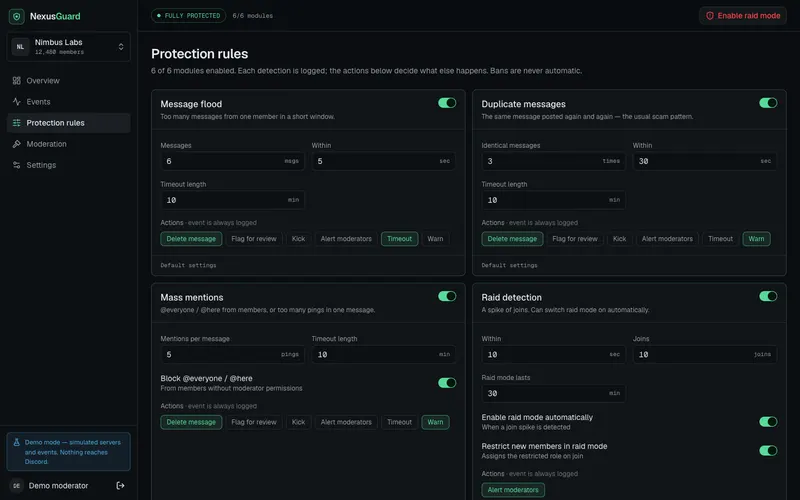Click the FULLY PROTECTED status badge
The width and height of the screenshot is (800, 500).
point(188,16)
